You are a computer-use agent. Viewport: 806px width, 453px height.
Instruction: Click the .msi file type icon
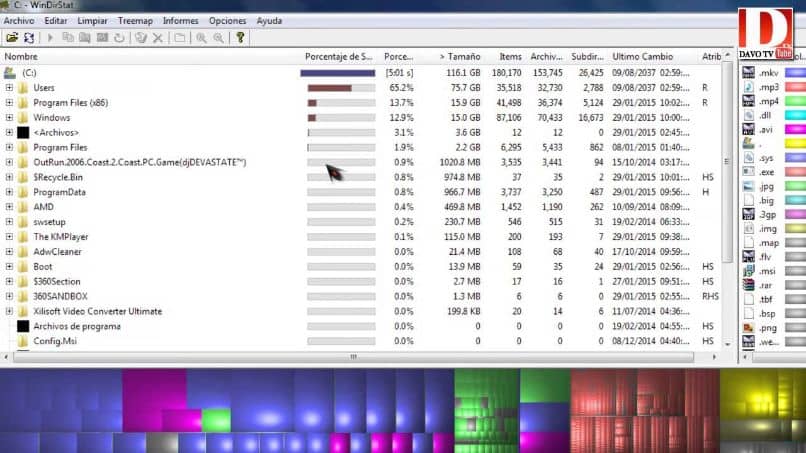(748, 271)
